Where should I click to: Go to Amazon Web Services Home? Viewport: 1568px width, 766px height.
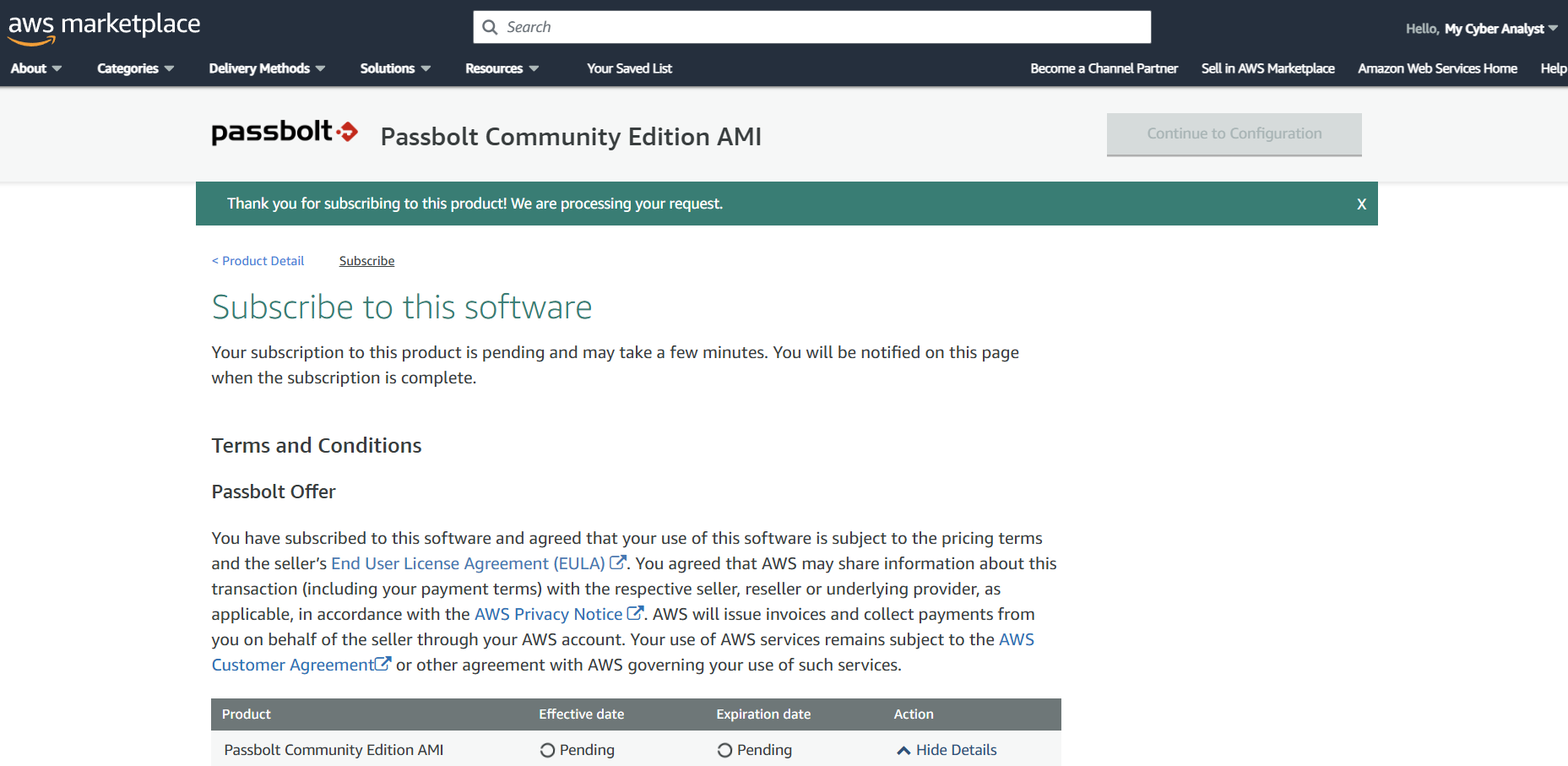(1437, 68)
